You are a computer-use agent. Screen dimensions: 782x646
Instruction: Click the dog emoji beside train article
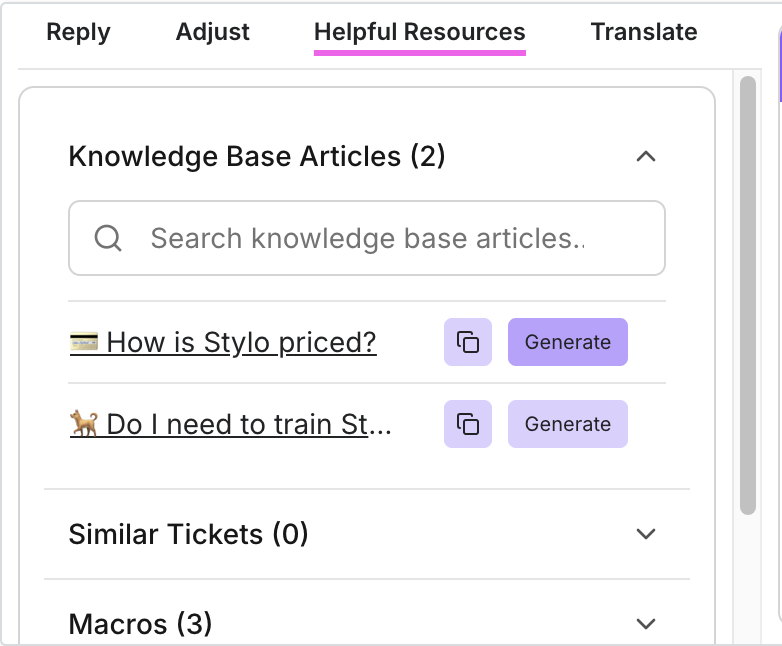coord(84,424)
